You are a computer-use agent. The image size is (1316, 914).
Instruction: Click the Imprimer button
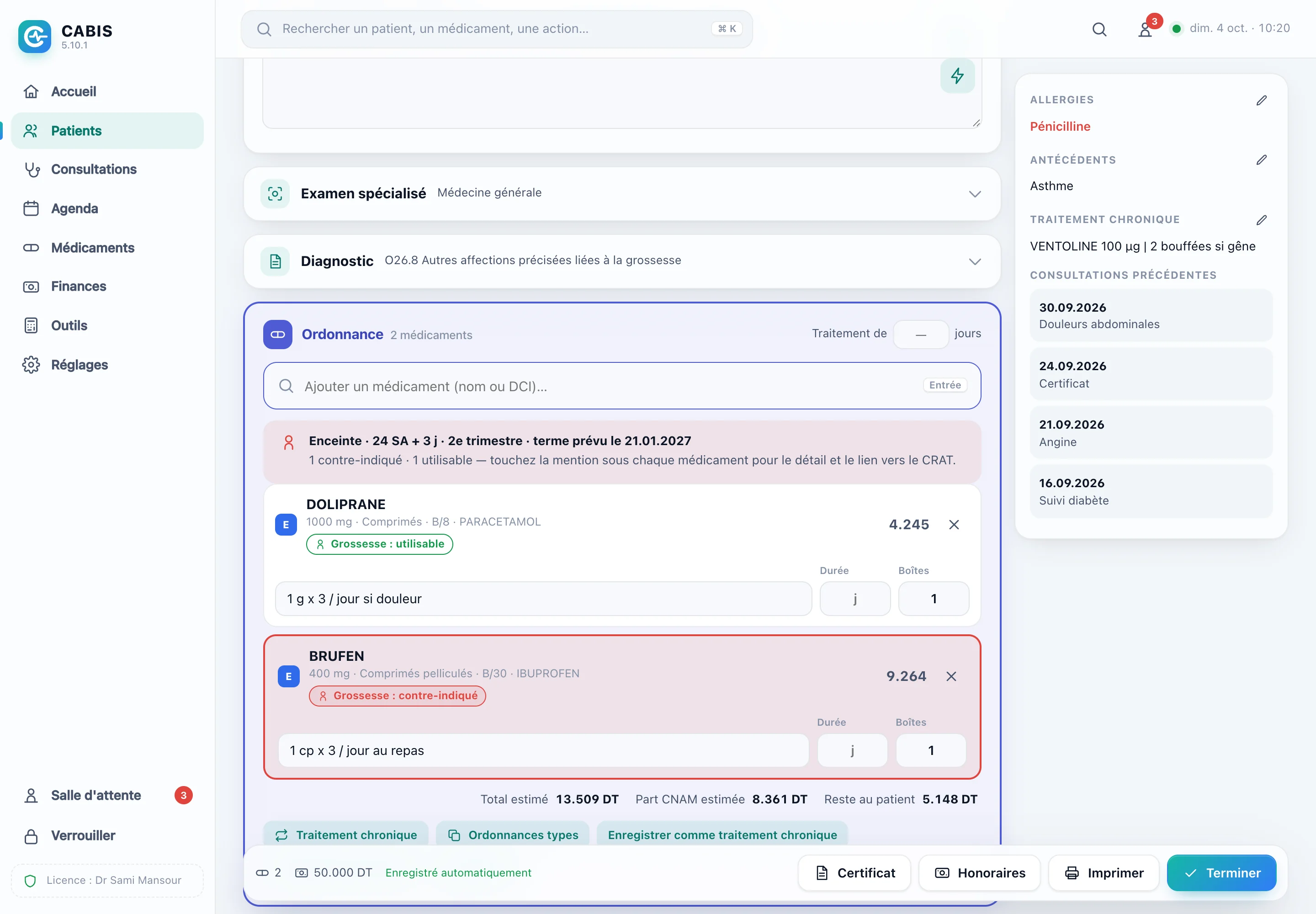click(1104, 873)
